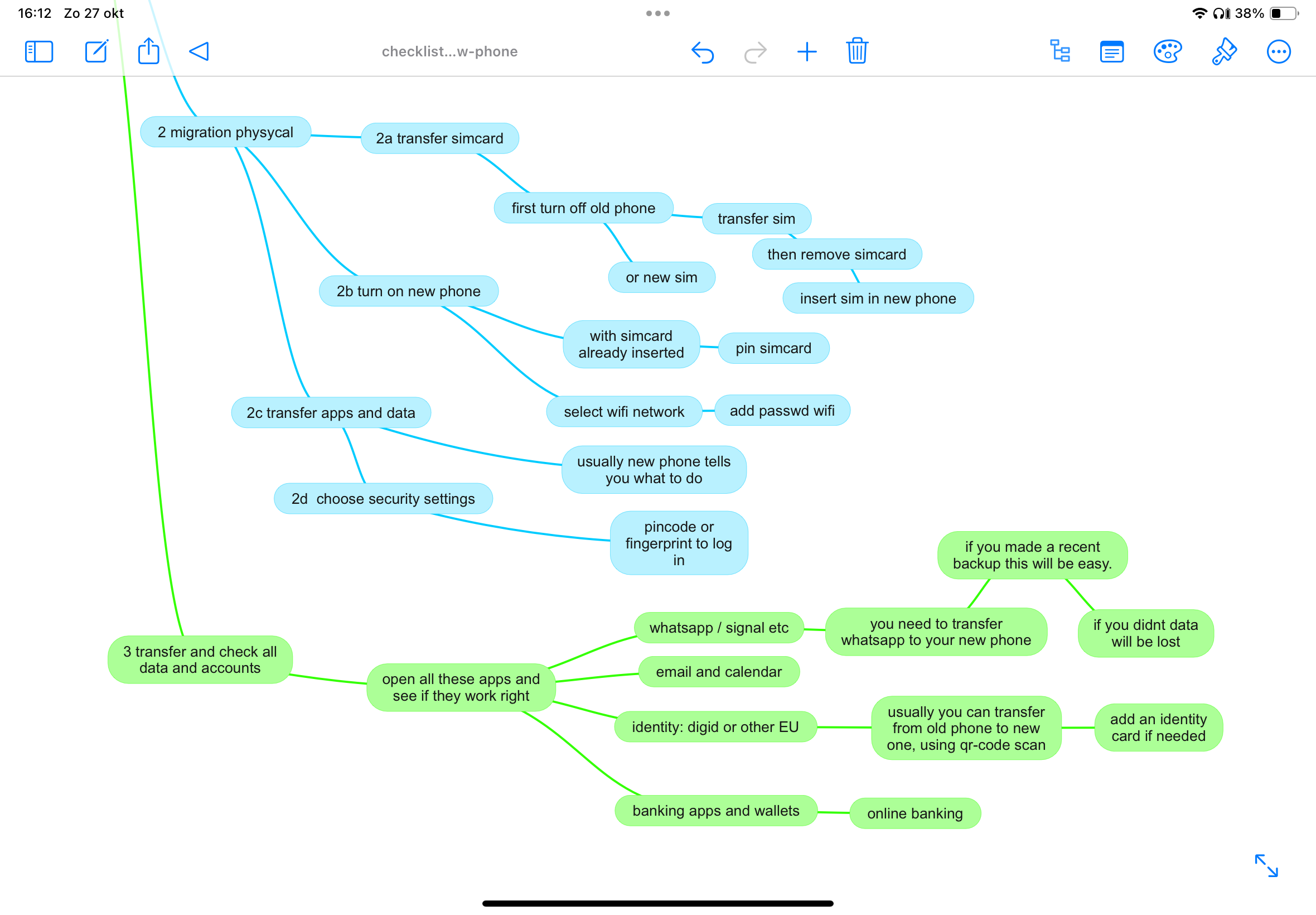Select 'usually you can transfer from old phone' node
1316x915 pixels.
[x=966, y=728]
